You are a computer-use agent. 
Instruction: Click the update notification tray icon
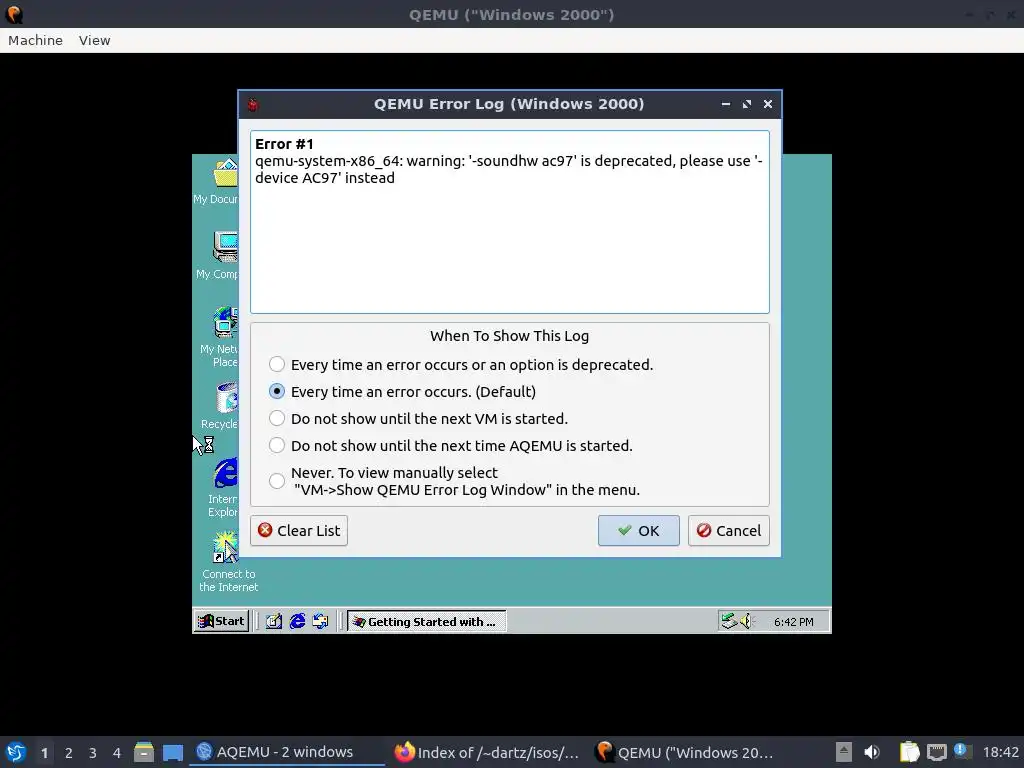(x=962, y=751)
